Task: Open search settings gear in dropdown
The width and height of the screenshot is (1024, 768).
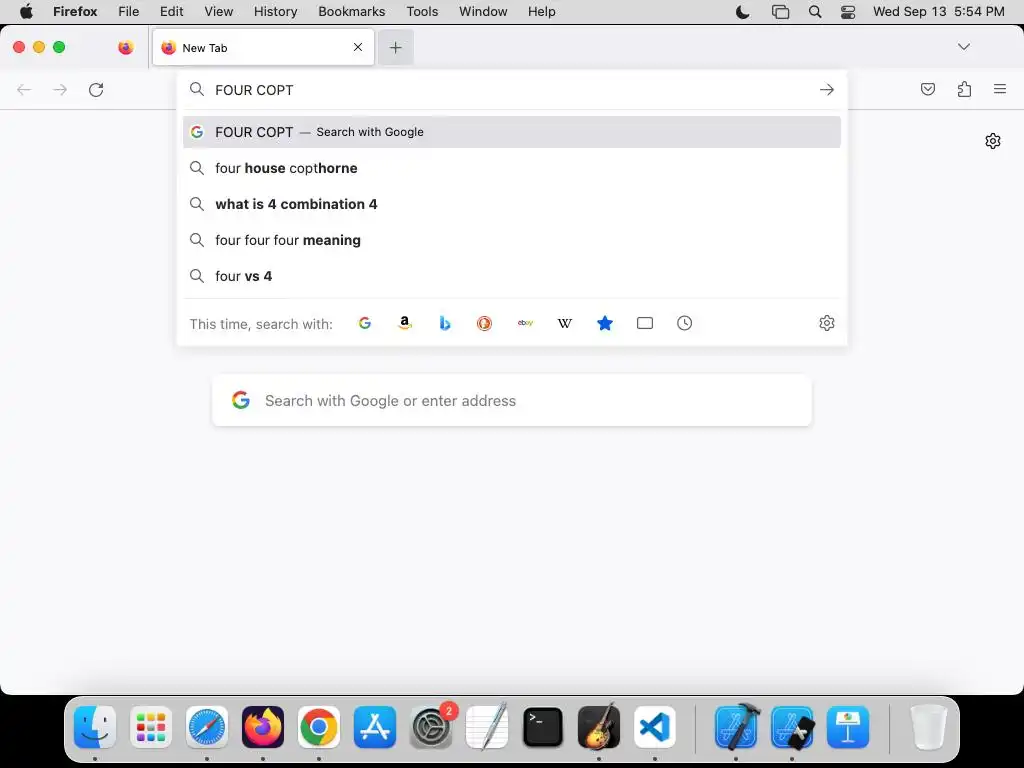Action: pos(827,323)
